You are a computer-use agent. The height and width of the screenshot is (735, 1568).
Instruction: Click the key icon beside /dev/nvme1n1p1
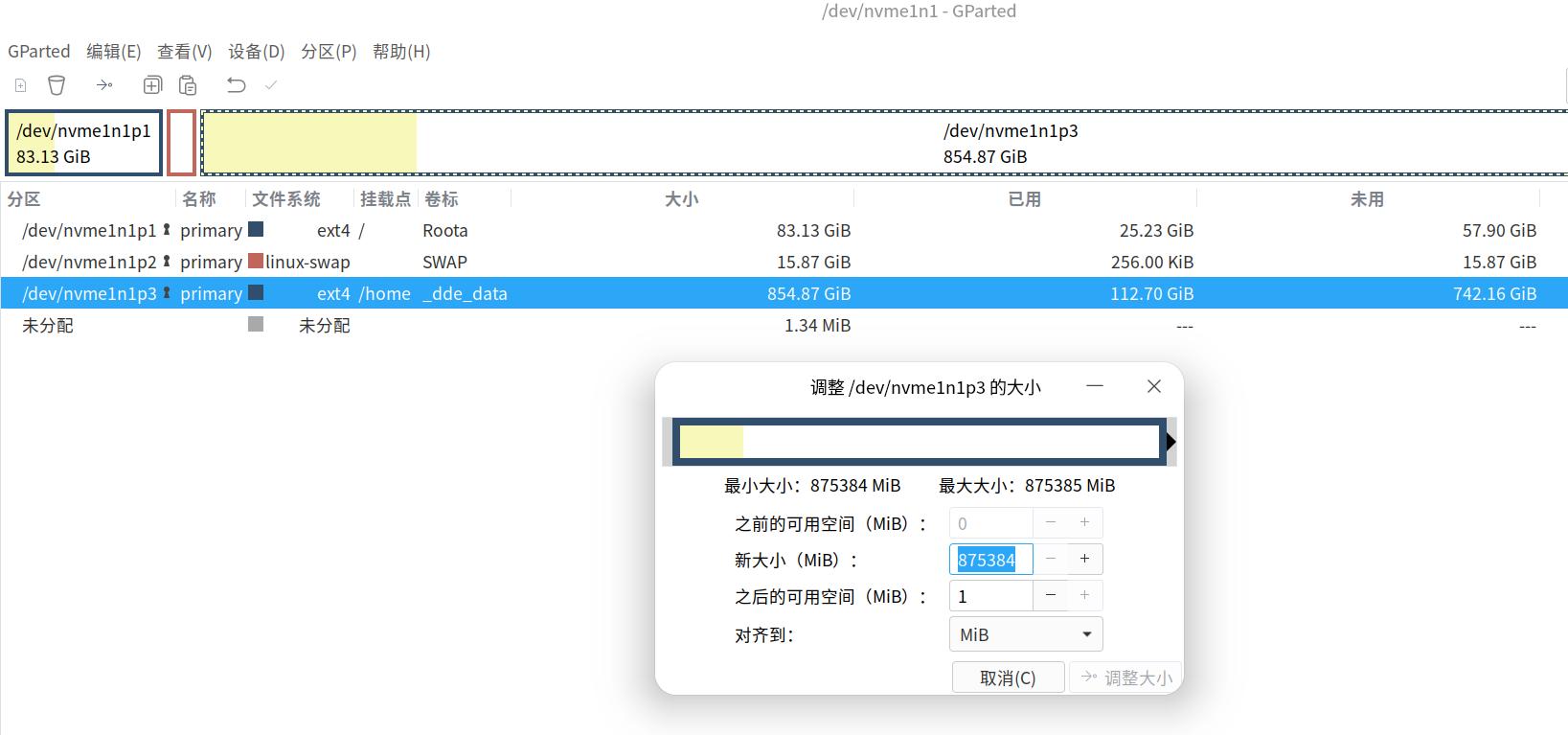[167, 230]
